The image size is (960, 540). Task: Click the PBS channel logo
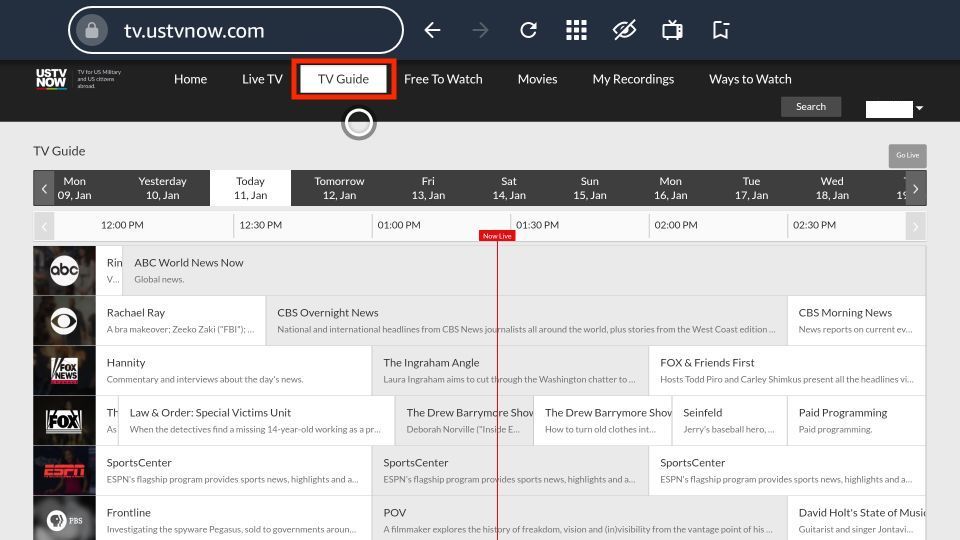point(64,519)
